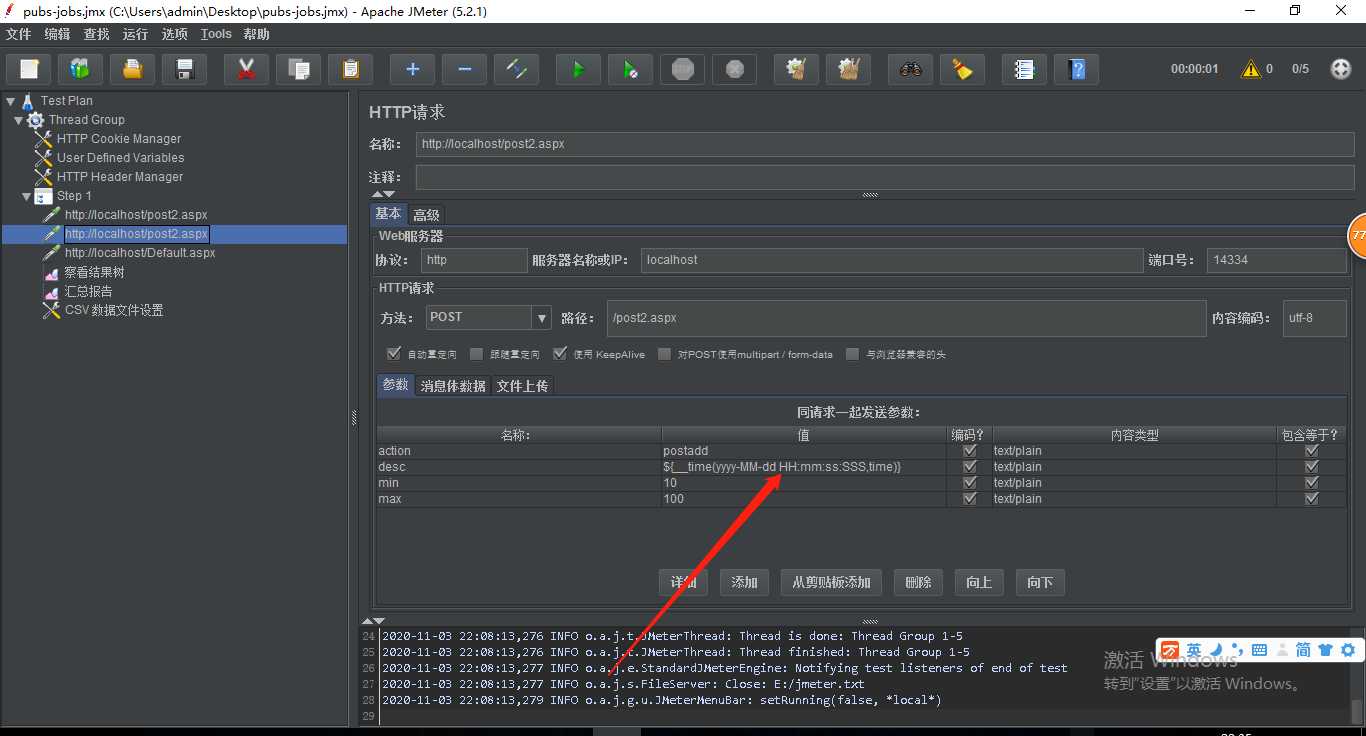Viewport: 1366px width, 736px height.
Task: Click the Toggle enable/disable icon
Action: [516, 69]
